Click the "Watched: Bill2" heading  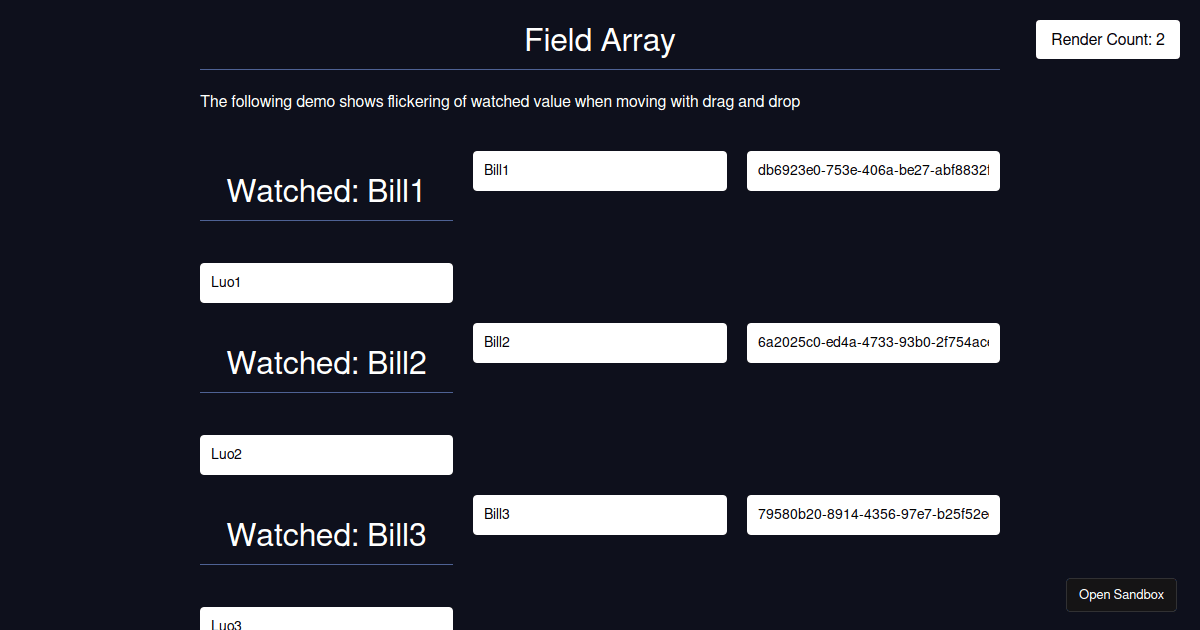click(326, 363)
